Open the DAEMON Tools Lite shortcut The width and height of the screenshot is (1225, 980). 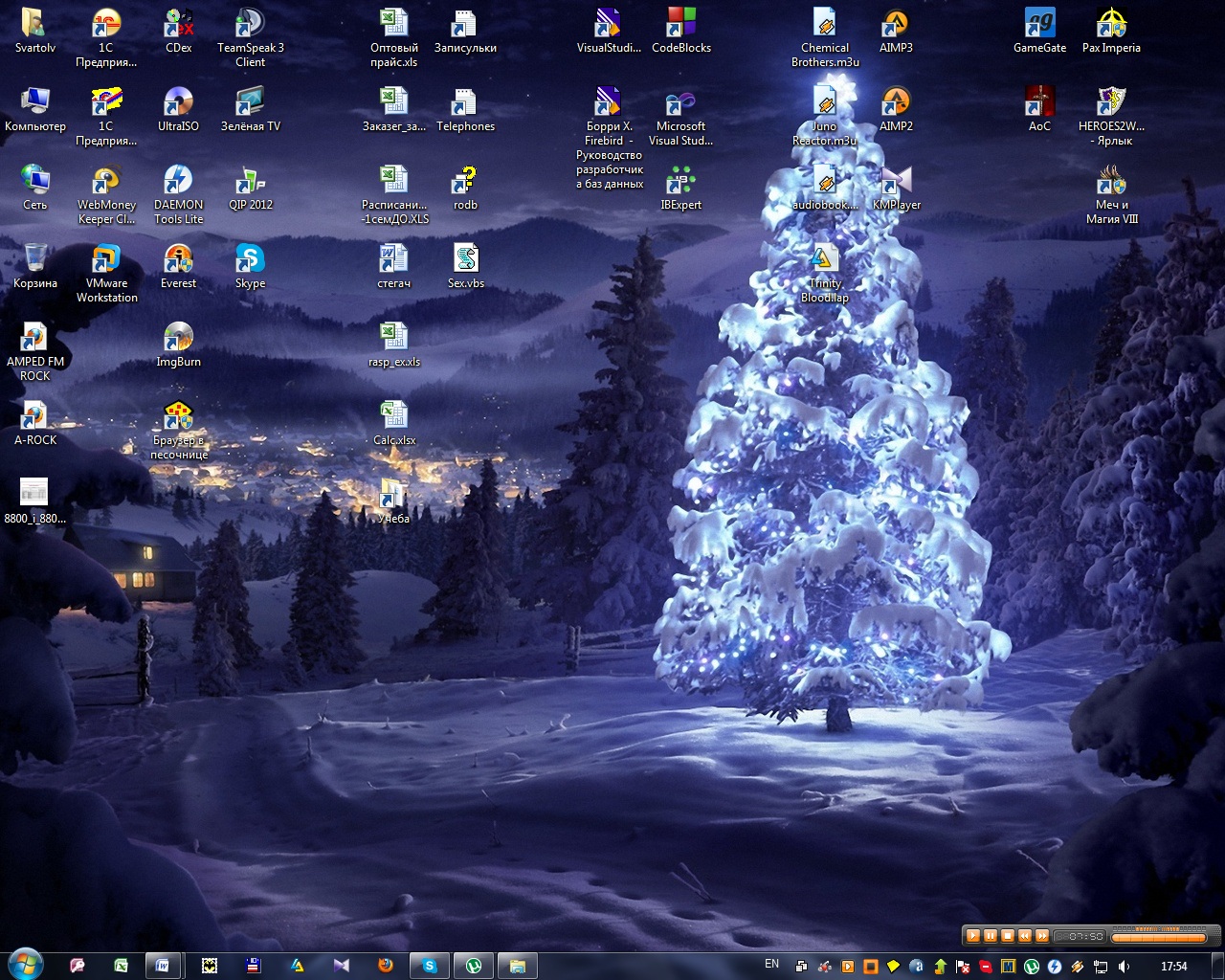coord(178,181)
